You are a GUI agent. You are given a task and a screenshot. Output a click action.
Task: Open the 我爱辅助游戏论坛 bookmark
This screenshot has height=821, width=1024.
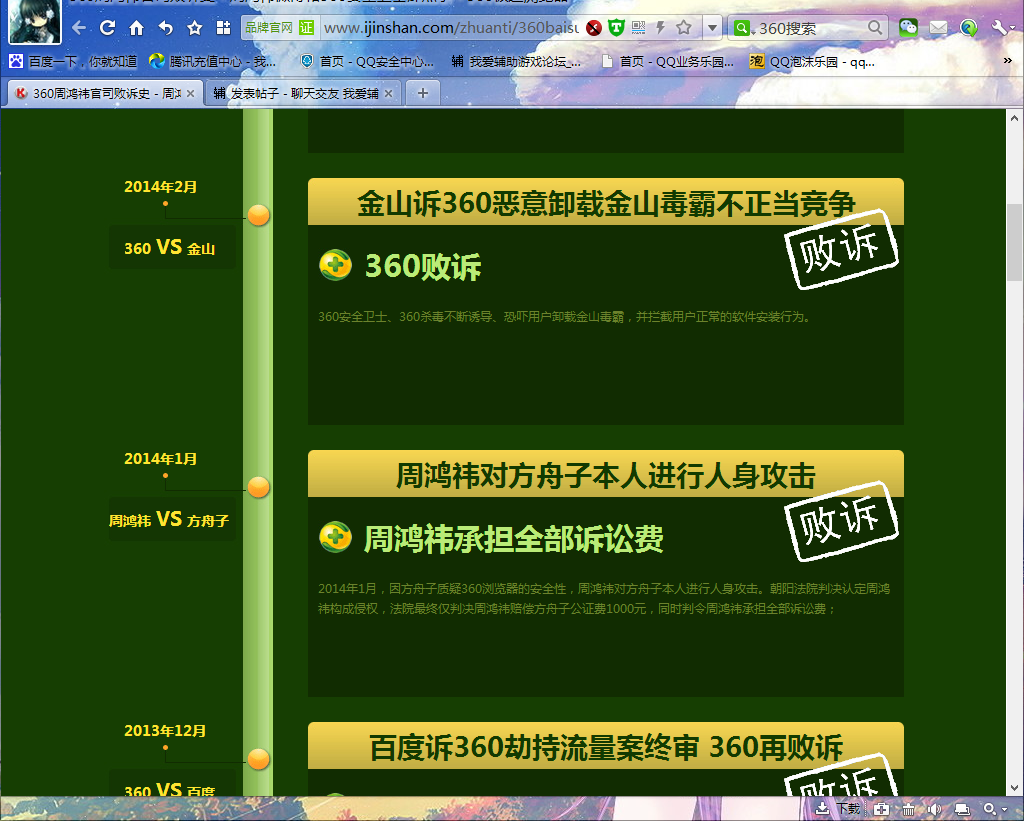point(515,61)
